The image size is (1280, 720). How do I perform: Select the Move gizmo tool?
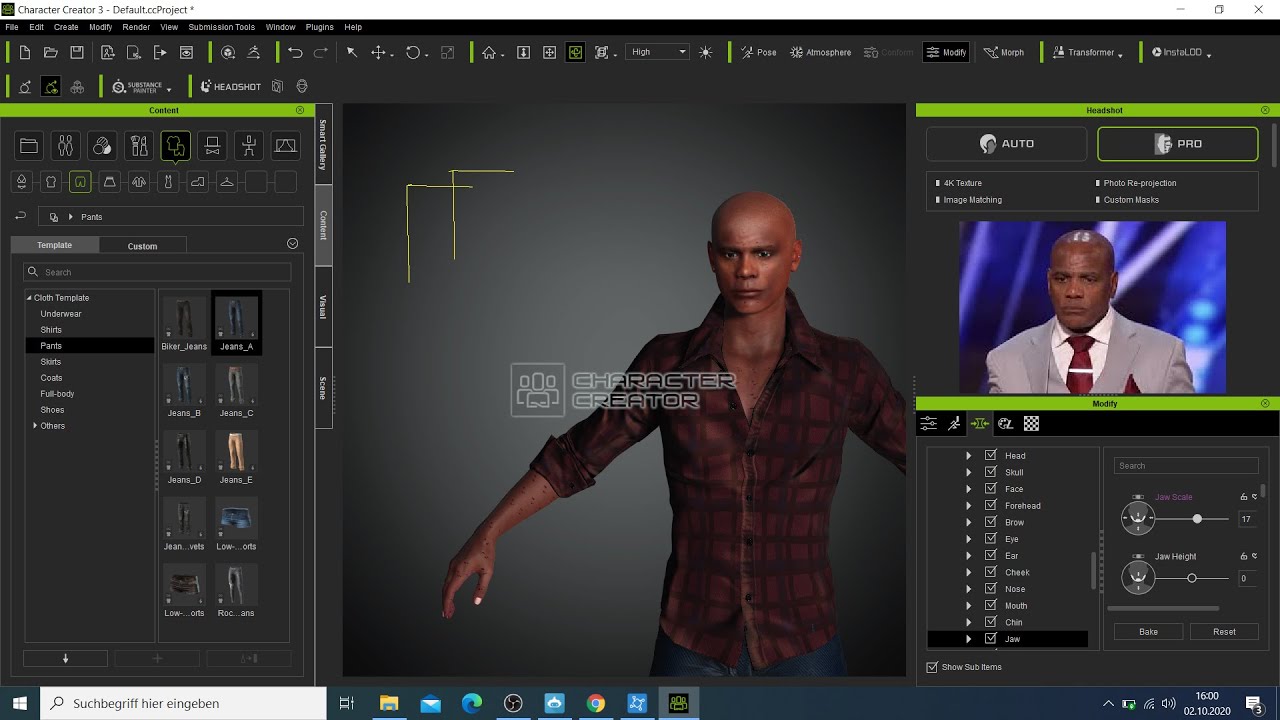(x=378, y=52)
